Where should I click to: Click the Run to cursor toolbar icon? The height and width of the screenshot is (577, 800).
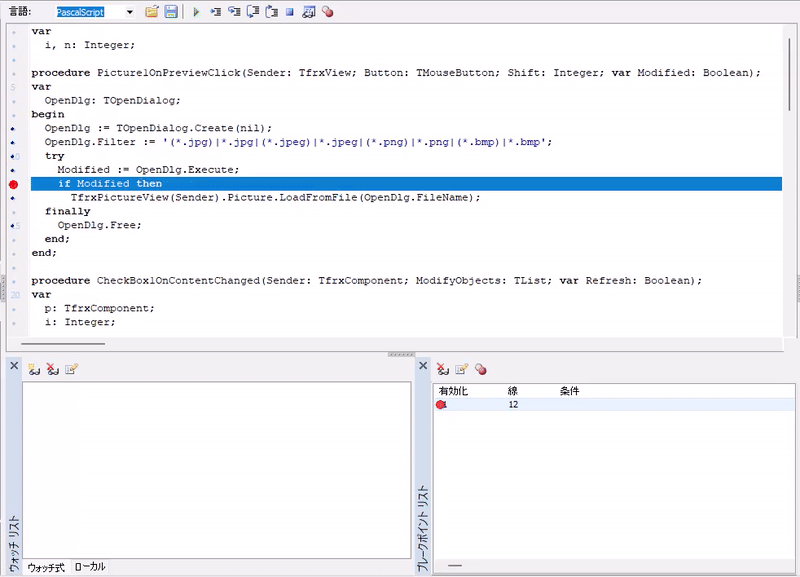215,12
